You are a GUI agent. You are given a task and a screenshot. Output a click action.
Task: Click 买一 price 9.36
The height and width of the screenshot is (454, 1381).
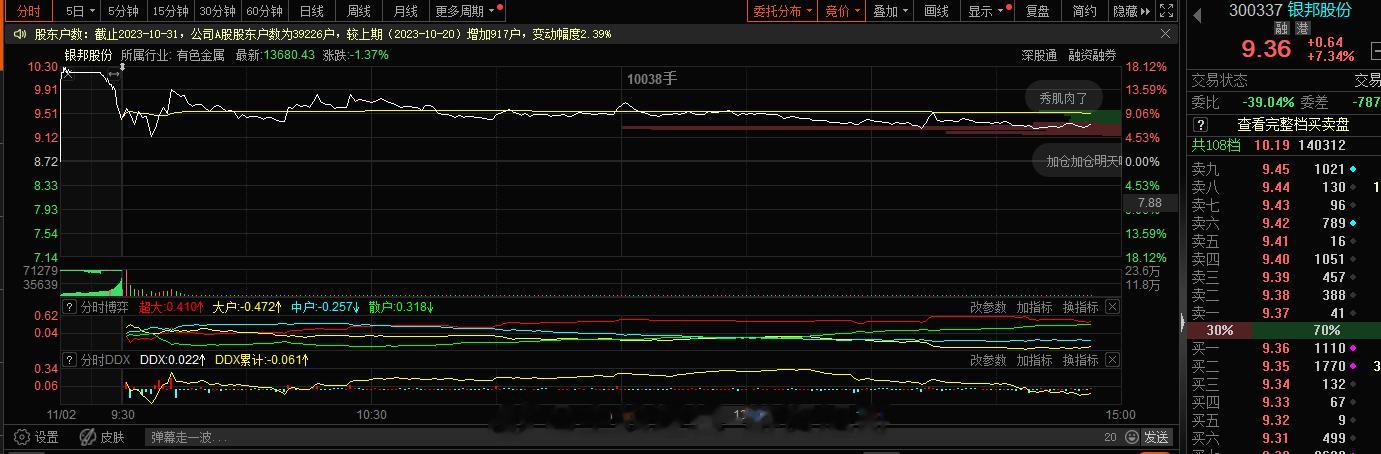coord(1276,348)
